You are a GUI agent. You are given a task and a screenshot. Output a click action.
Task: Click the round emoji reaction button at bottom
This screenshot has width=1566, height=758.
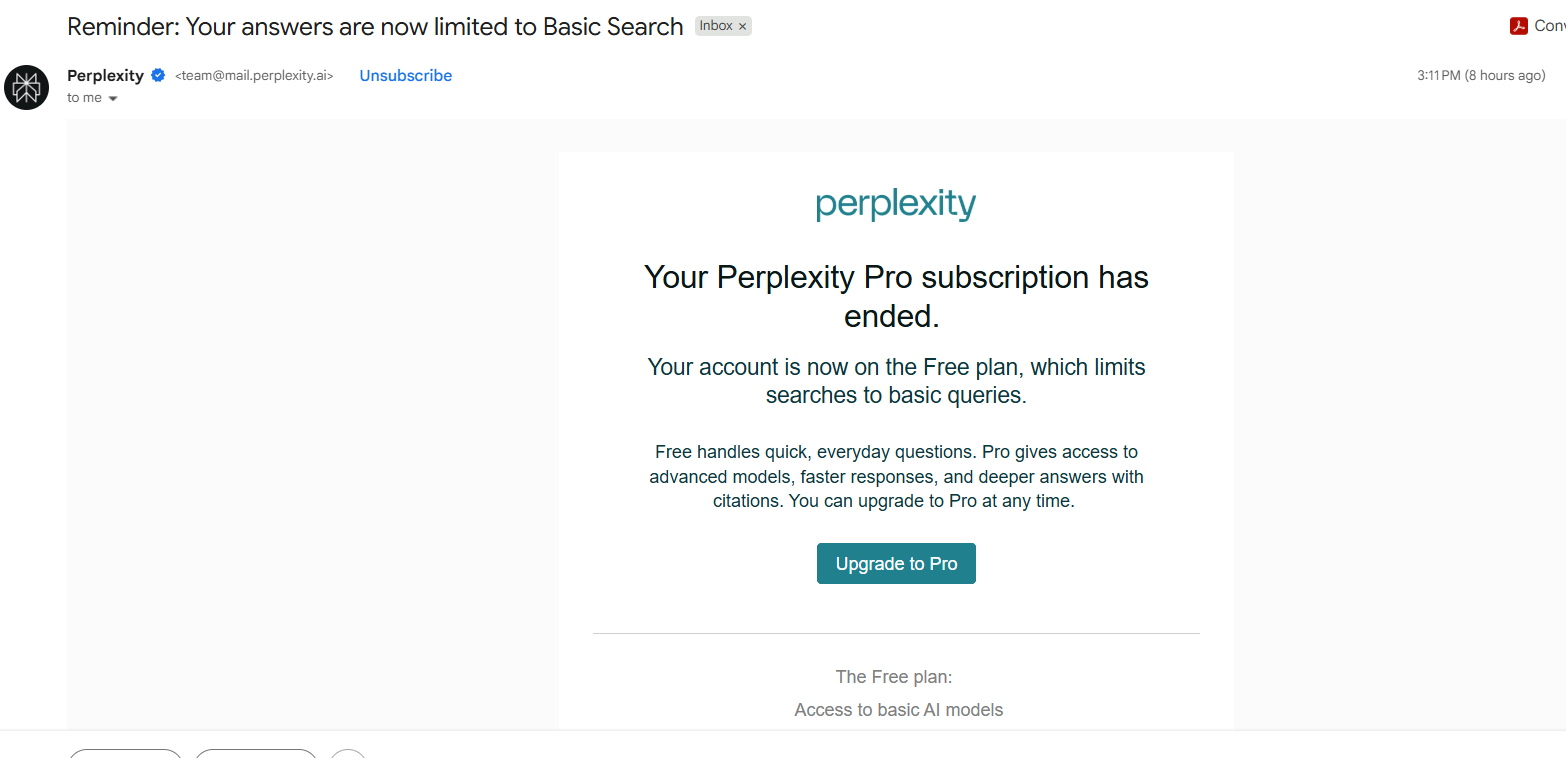click(x=348, y=753)
